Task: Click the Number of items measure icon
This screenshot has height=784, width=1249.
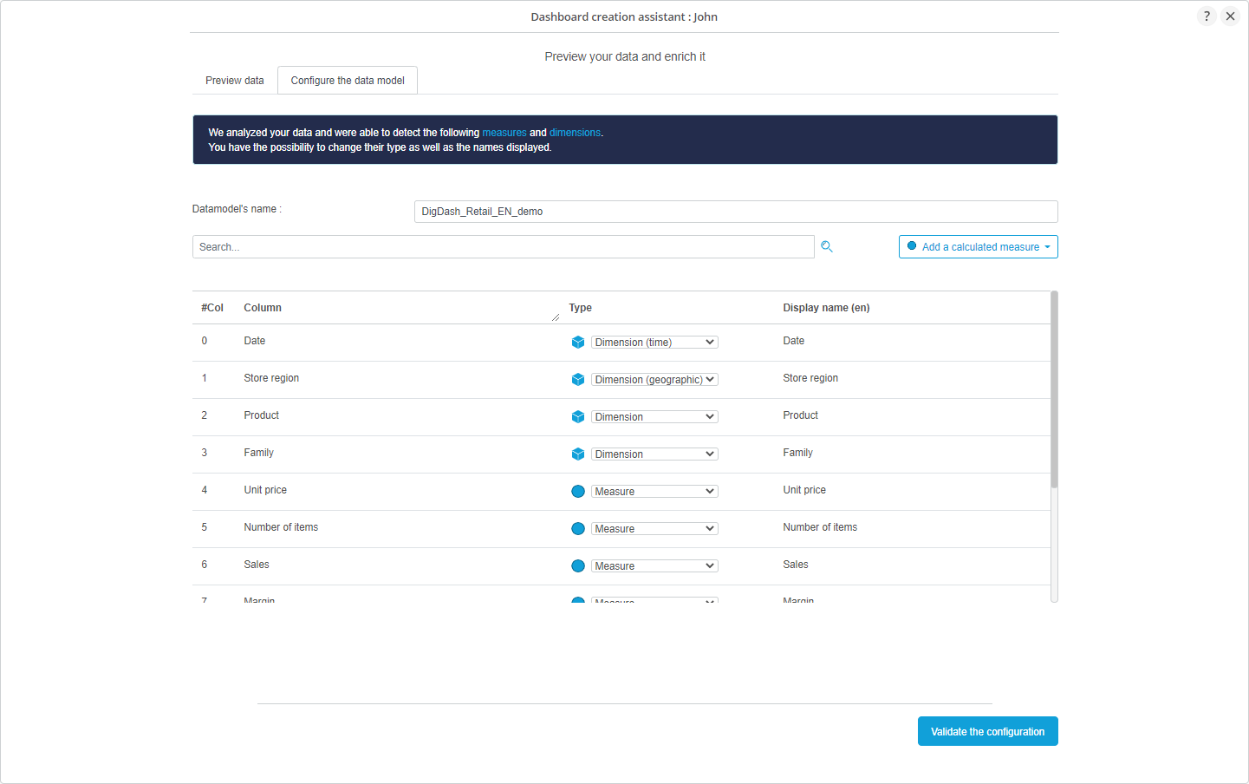Action: coord(578,528)
